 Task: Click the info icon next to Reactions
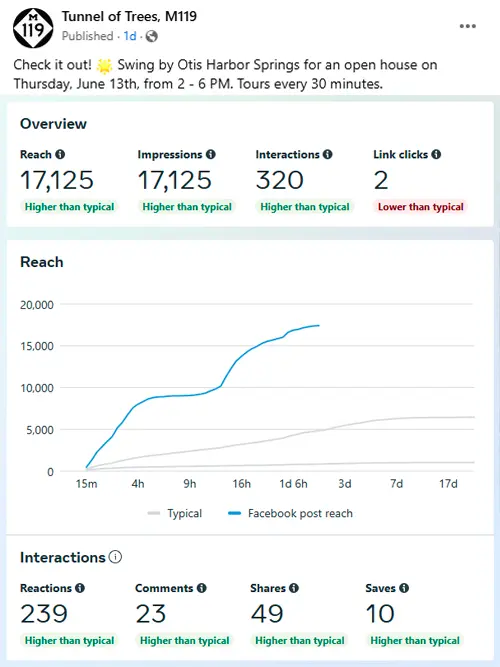80,588
